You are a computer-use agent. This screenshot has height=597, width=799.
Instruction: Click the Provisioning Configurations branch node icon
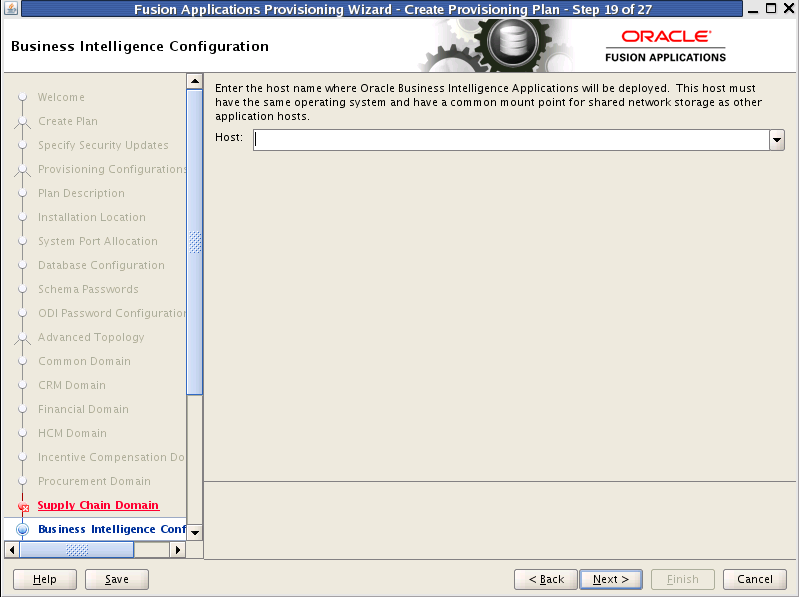point(22,170)
